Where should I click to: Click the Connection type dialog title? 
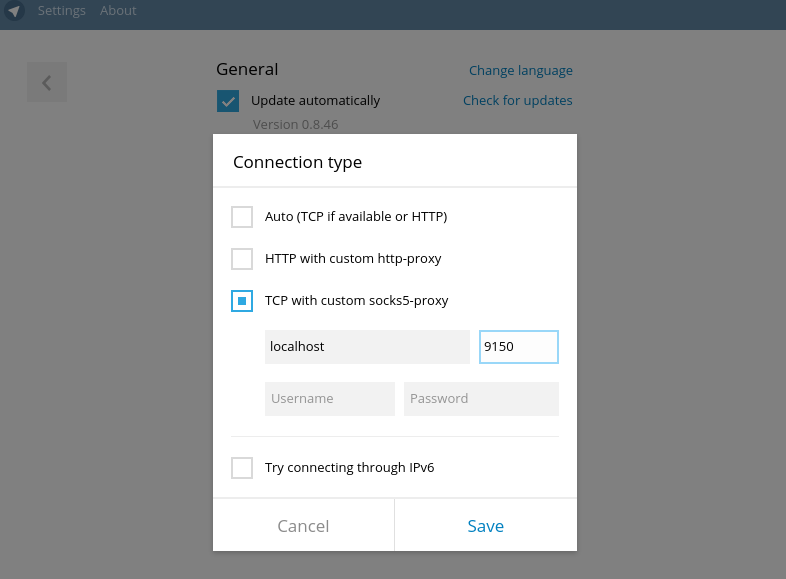(x=297, y=162)
